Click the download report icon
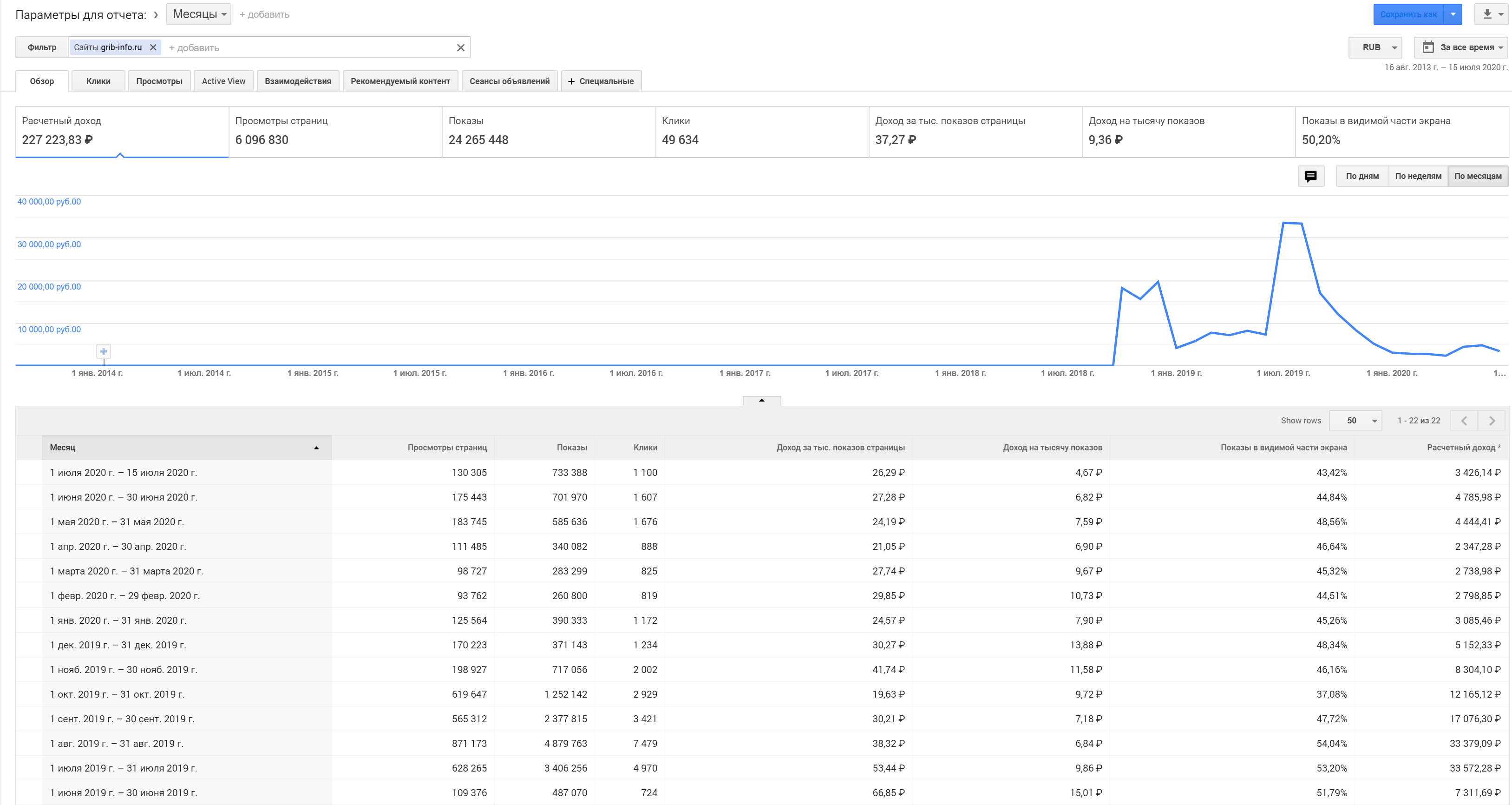The width and height of the screenshot is (1512, 805). click(1487, 14)
